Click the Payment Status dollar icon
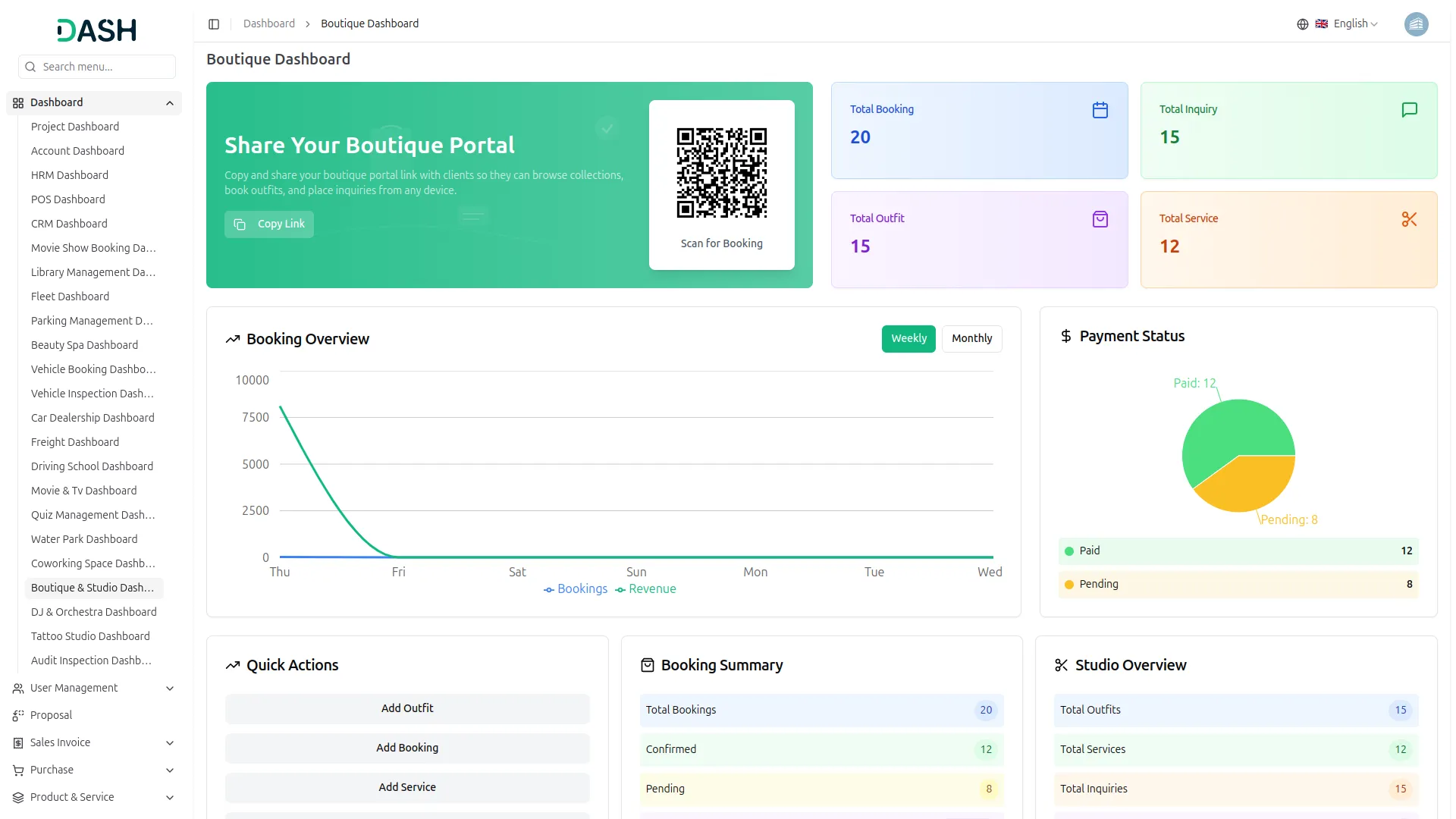Screen dimensions: 1456x819 (1066, 336)
